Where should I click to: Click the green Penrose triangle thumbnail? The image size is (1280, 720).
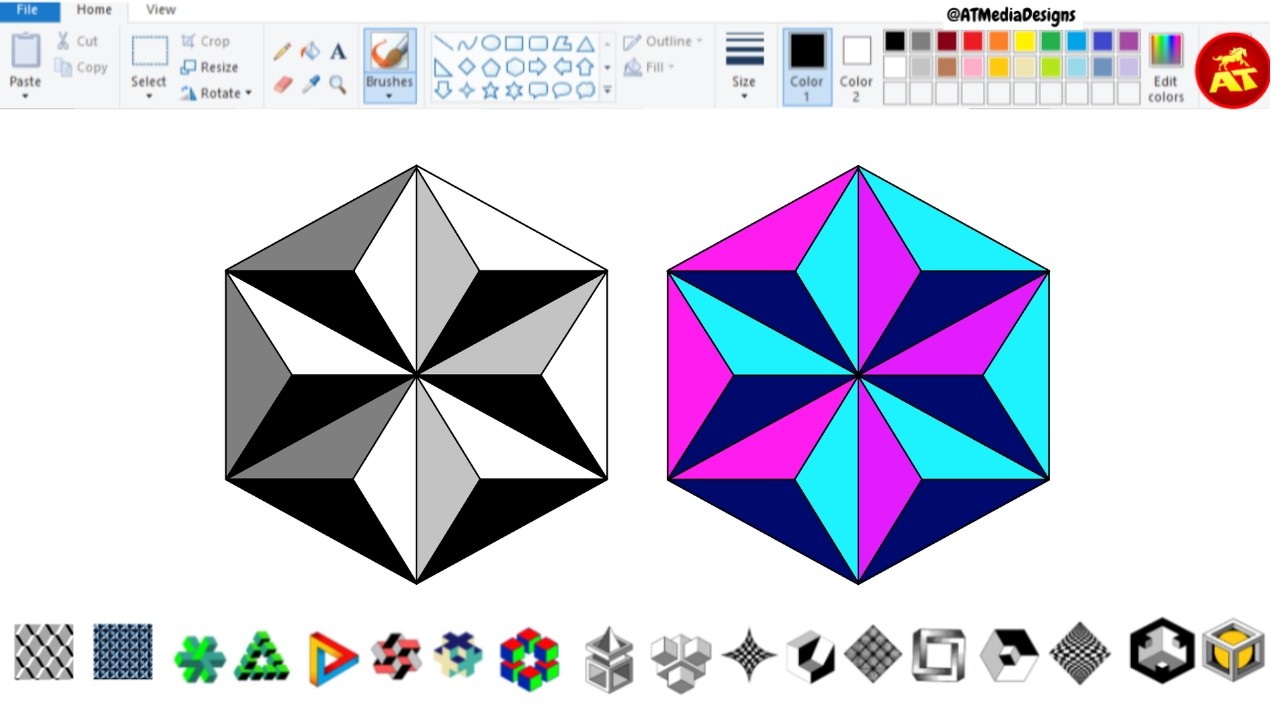pyautogui.click(x=262, y=657)
